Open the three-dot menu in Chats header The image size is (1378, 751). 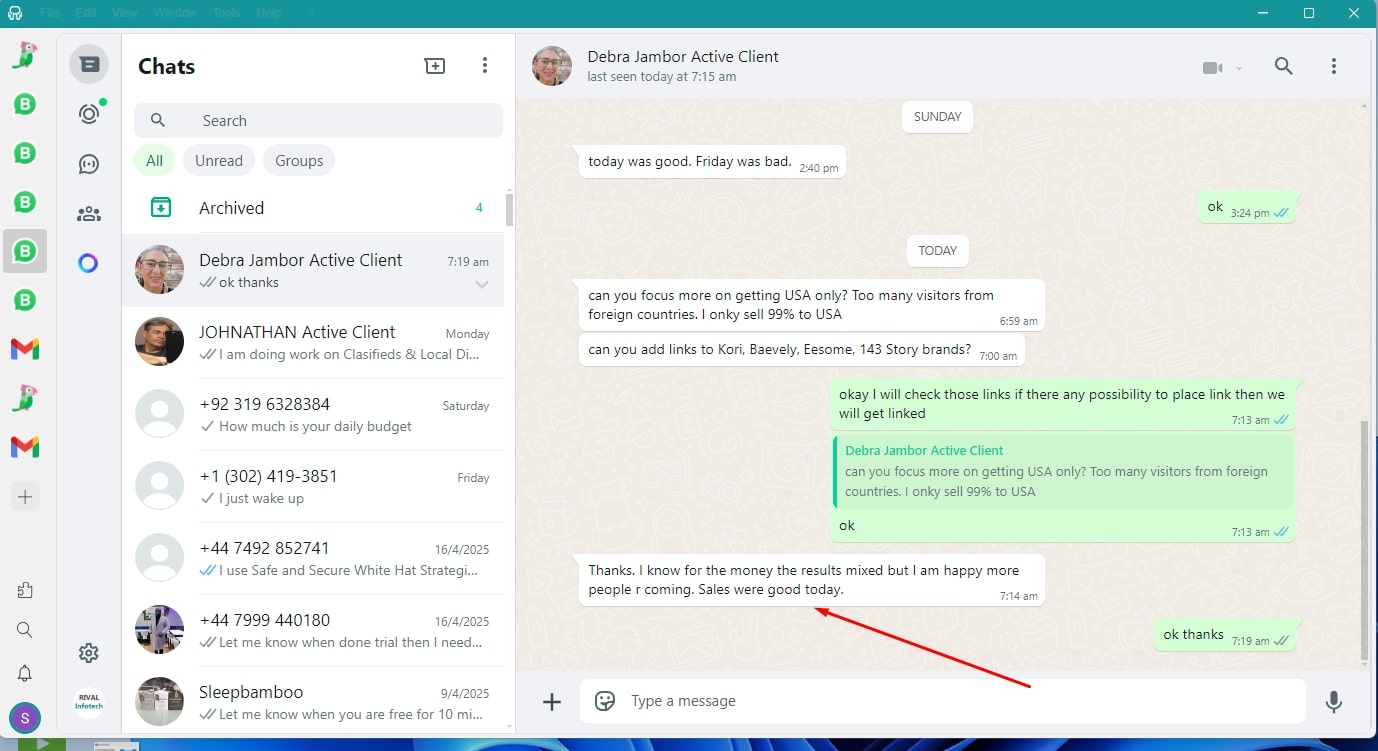(x=485, y=66)
